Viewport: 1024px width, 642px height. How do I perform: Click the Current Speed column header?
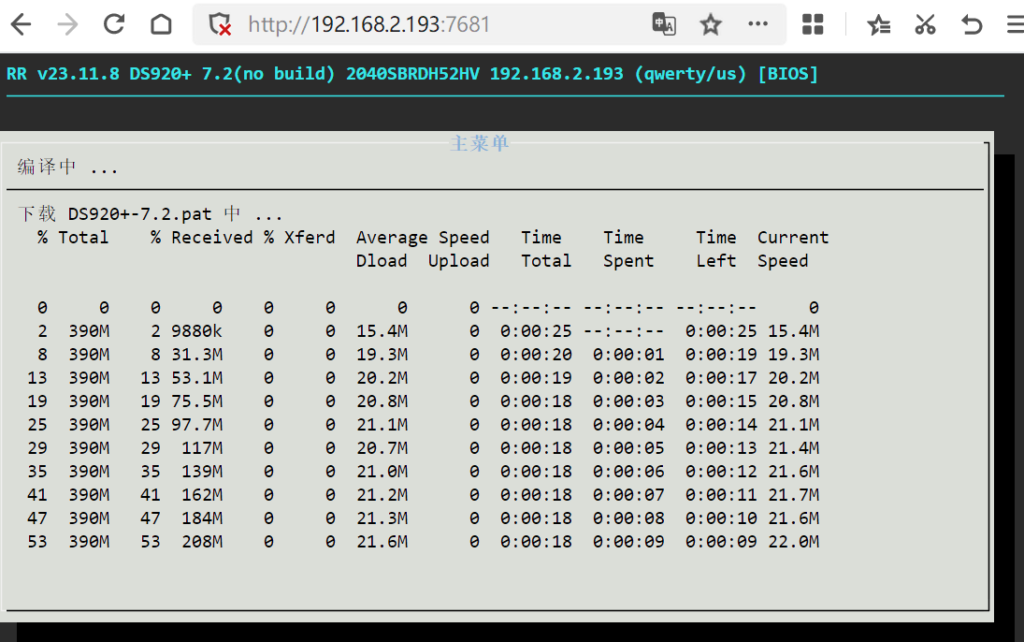[x=792, y=249]
